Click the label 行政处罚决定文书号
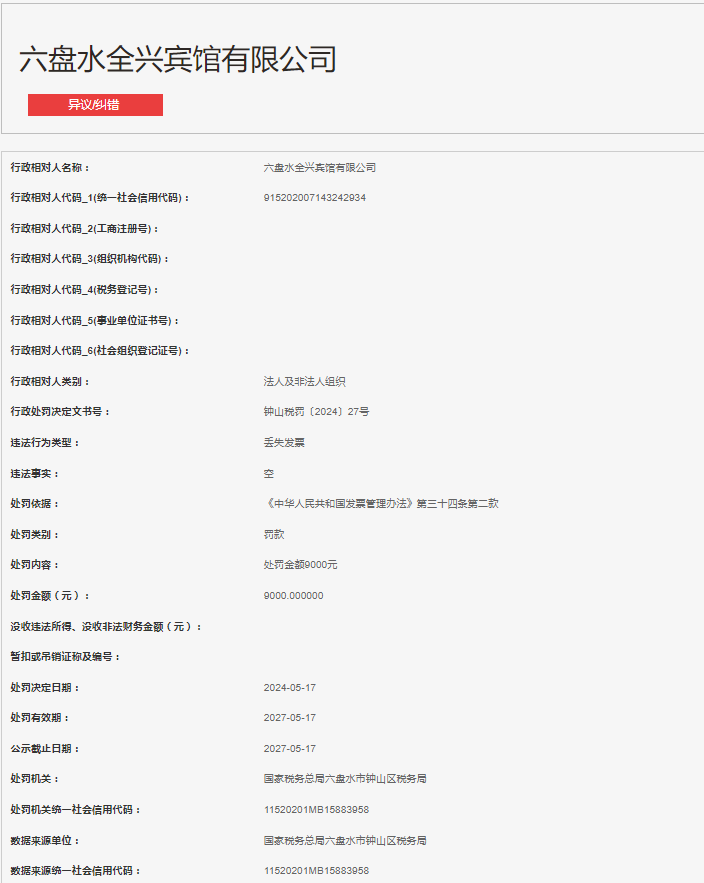 (x=60, y=412)
